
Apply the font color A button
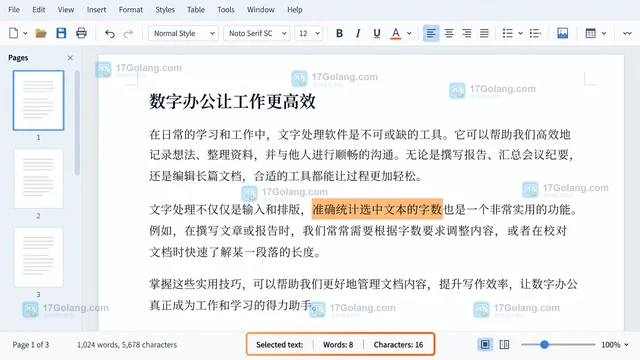(396, 33)
